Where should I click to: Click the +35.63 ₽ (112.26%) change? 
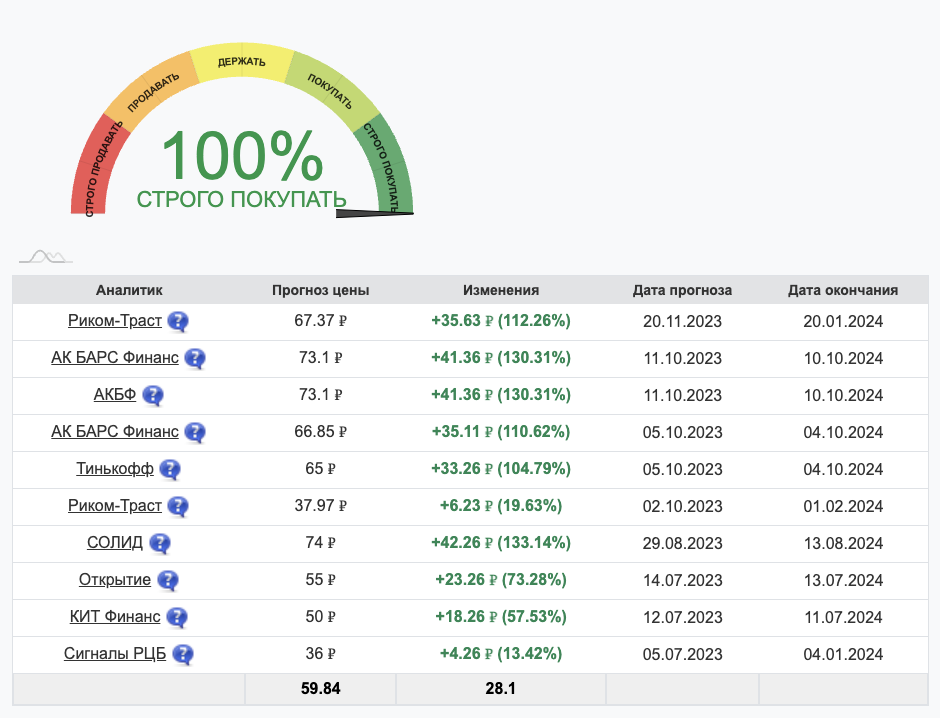click(x=501, y=321)
